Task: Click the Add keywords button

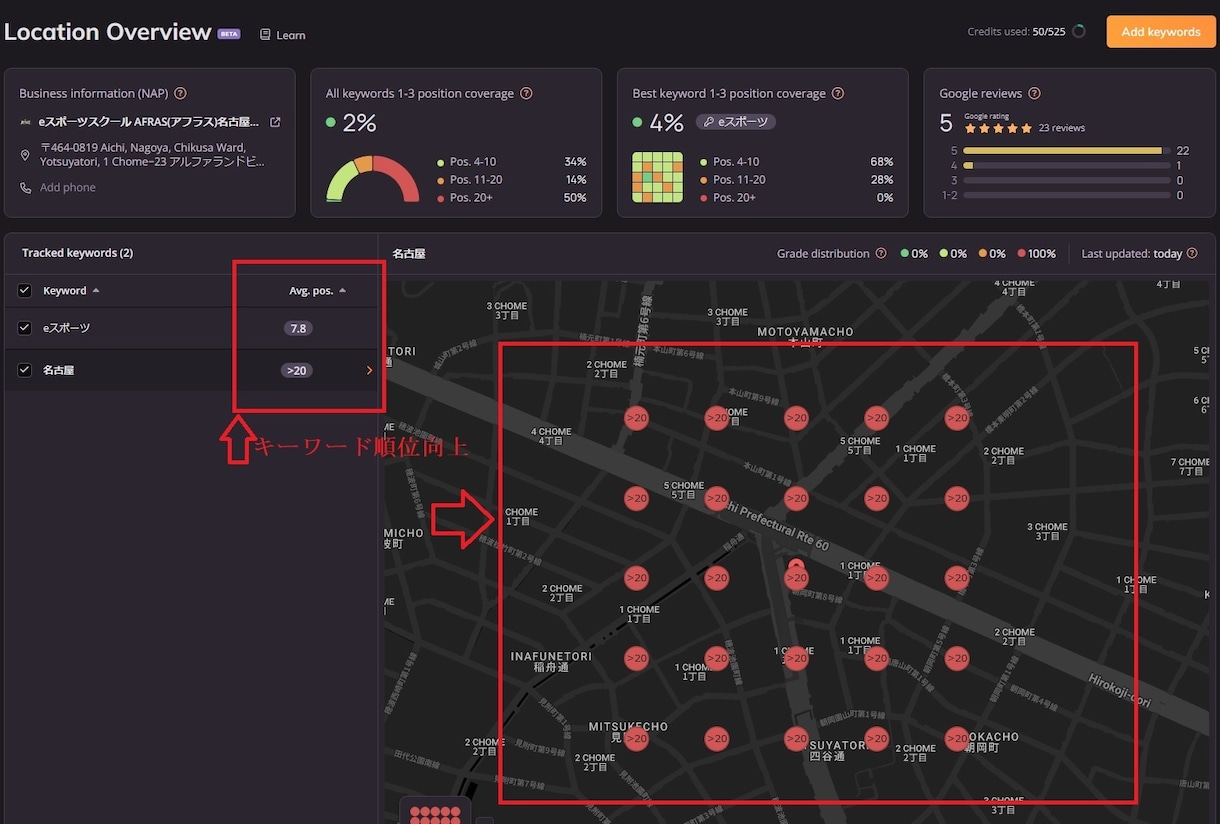Action: click(1160, 32)
